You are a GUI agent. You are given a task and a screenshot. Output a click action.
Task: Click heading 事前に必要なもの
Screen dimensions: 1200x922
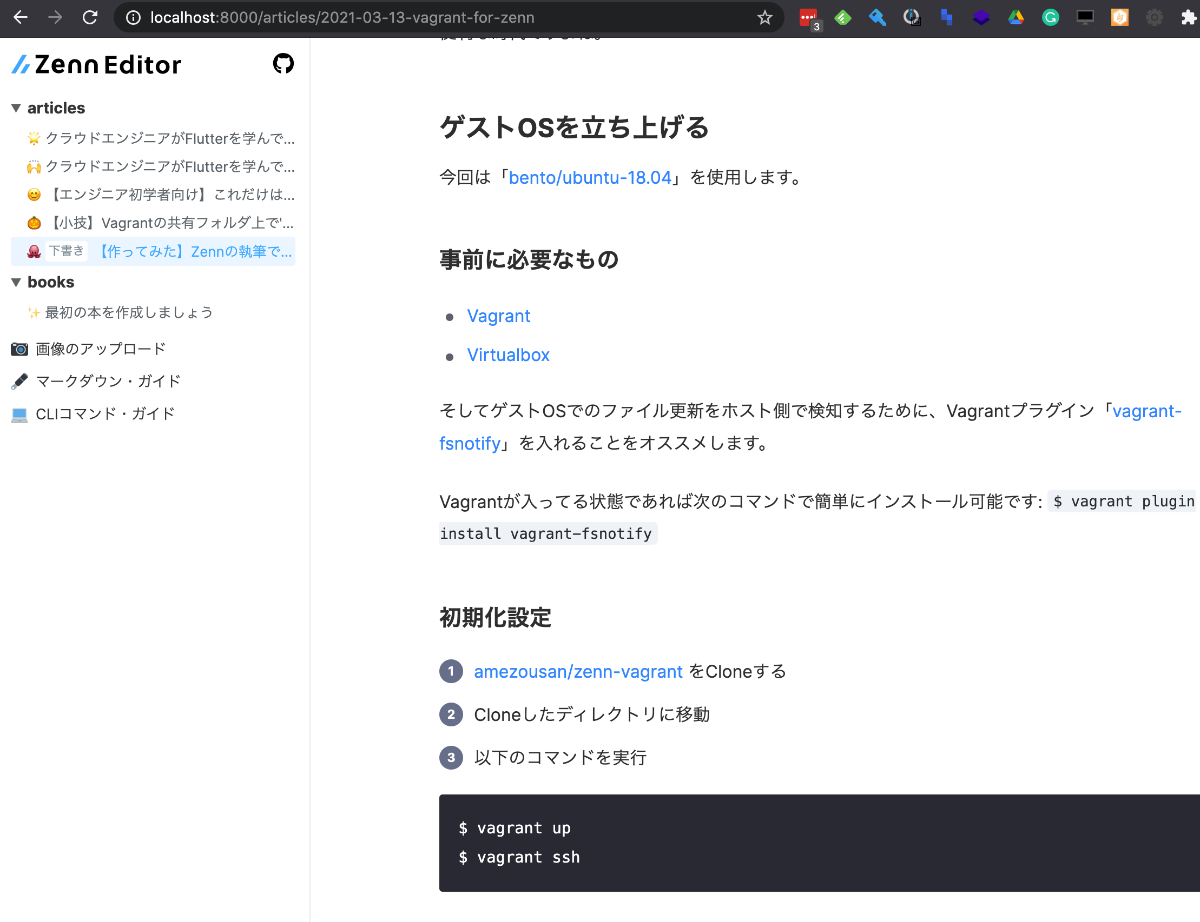pos(529,260)
